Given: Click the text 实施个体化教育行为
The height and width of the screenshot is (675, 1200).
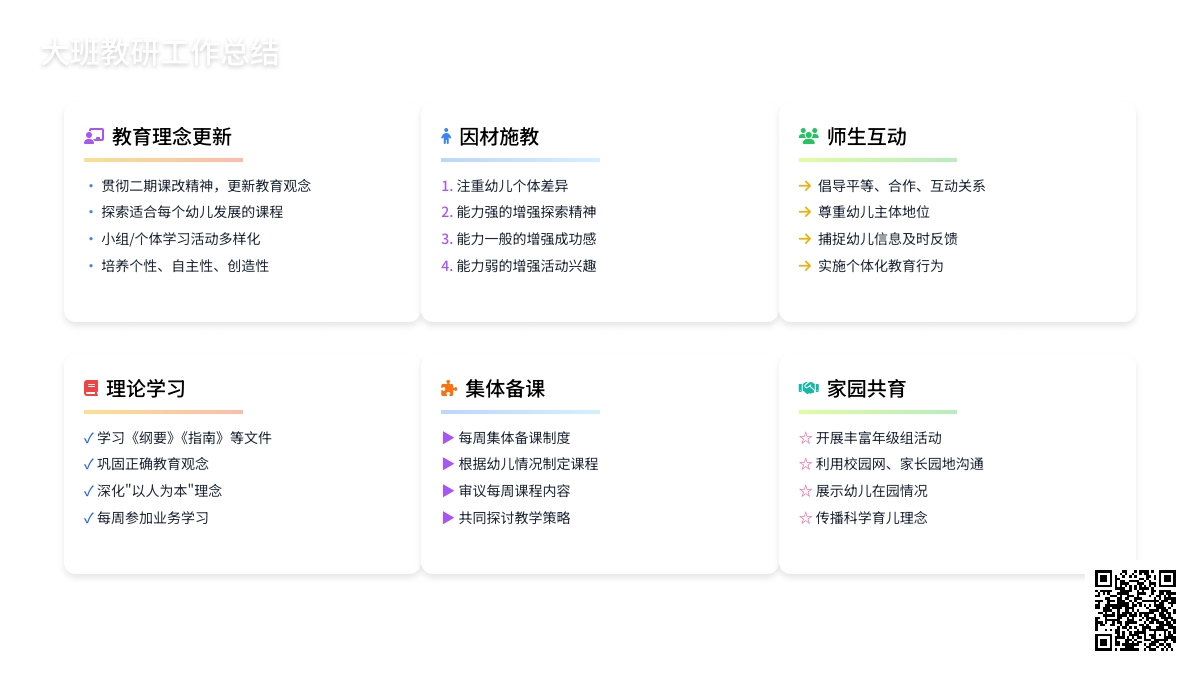Looking at the screenshot, I should click(881, 266).
